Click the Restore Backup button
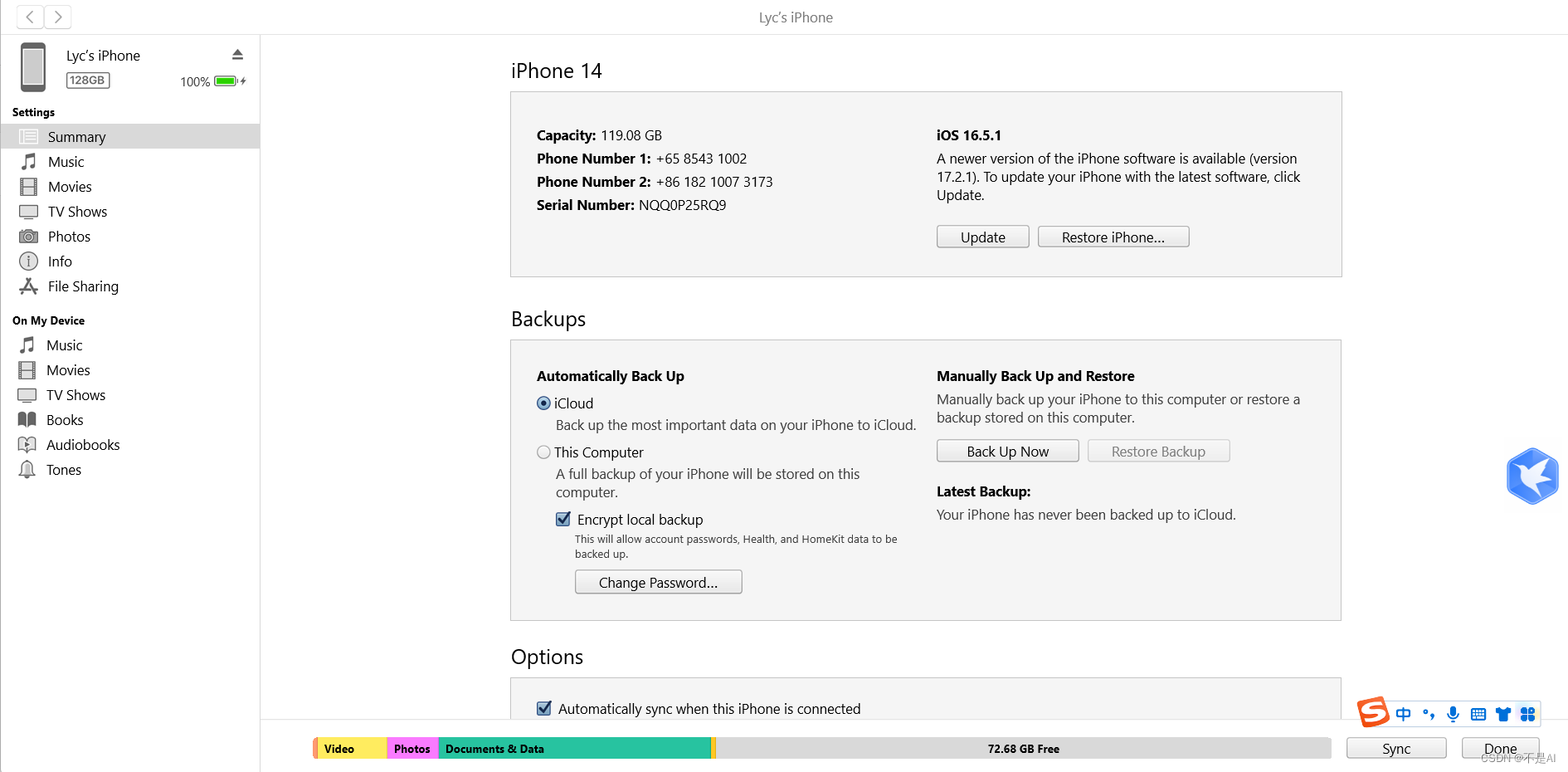 click(x=1158, y=451)
